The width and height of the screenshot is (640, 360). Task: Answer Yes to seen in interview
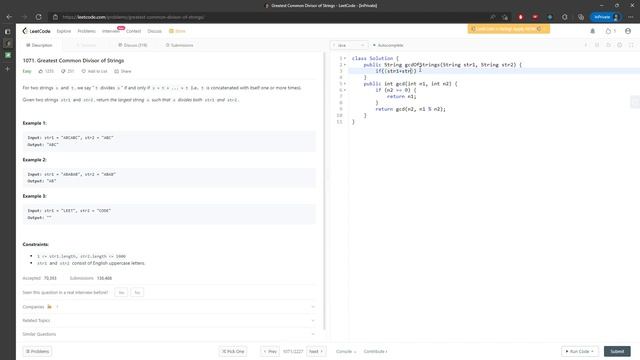(121, 293)
